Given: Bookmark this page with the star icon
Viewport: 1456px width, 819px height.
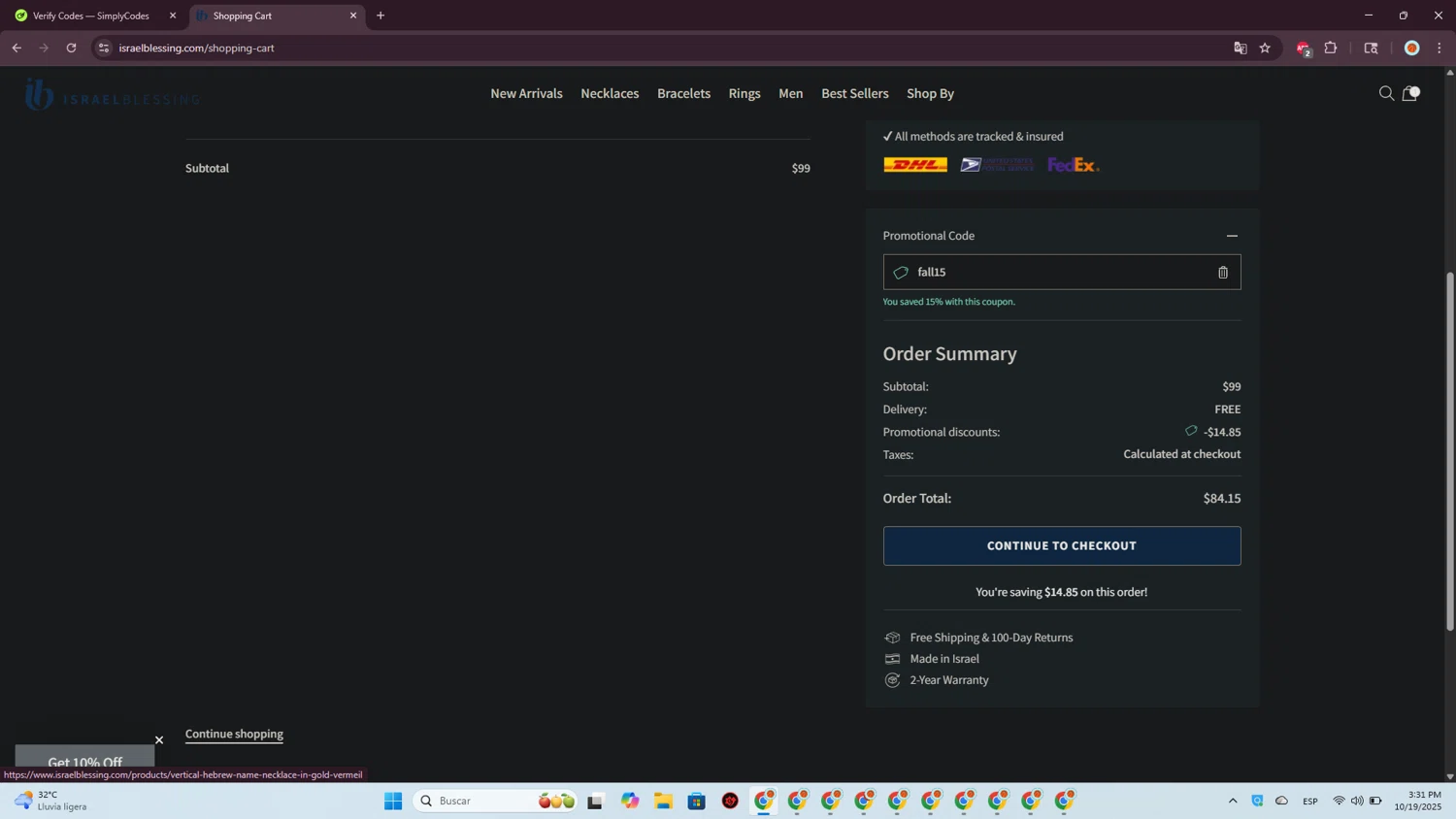Looking at the screenshot, I should pos(1265,48).
